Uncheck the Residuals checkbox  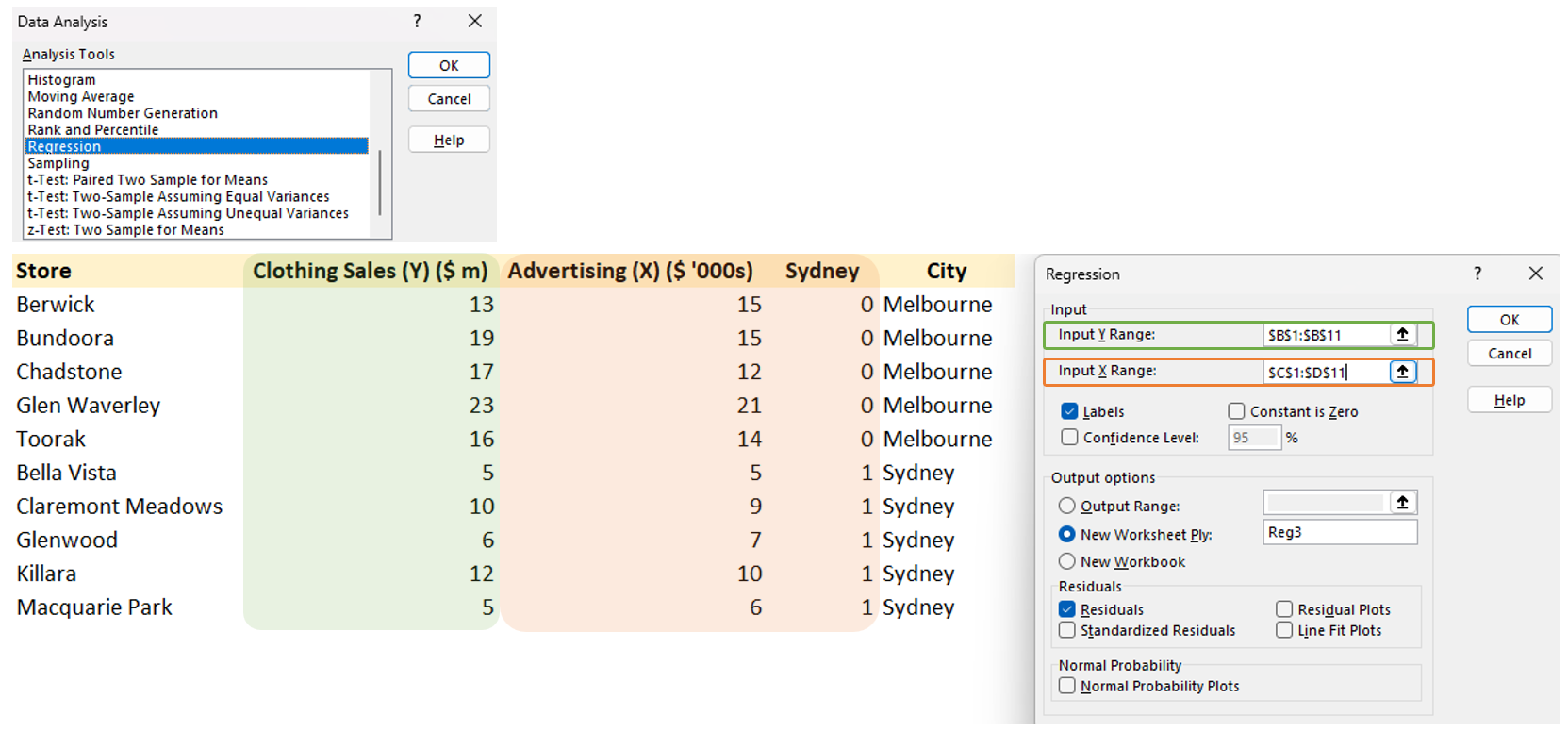[1067, 609]
